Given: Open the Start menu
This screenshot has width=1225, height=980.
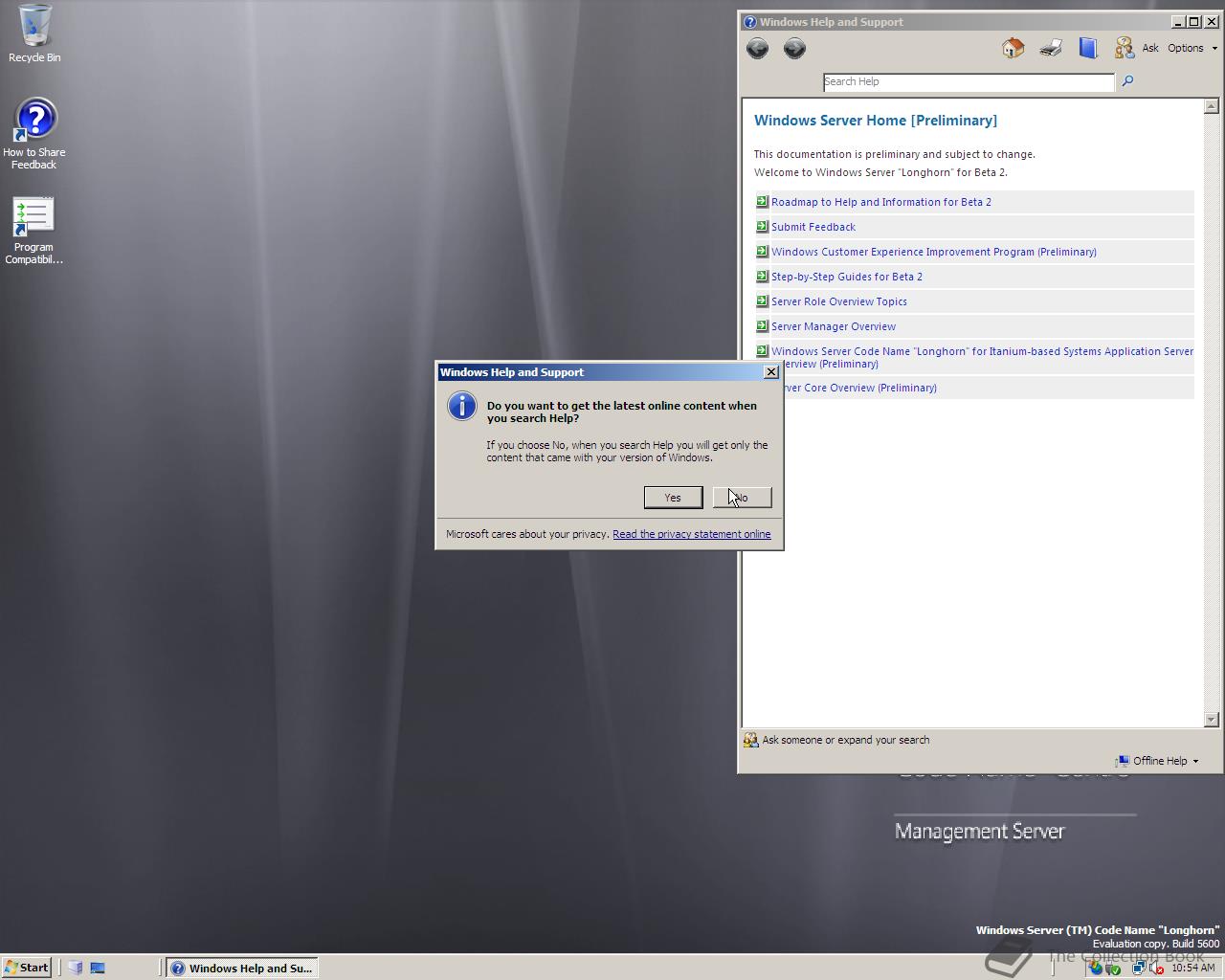Looking at the screenshot, I should pos(27,968).
